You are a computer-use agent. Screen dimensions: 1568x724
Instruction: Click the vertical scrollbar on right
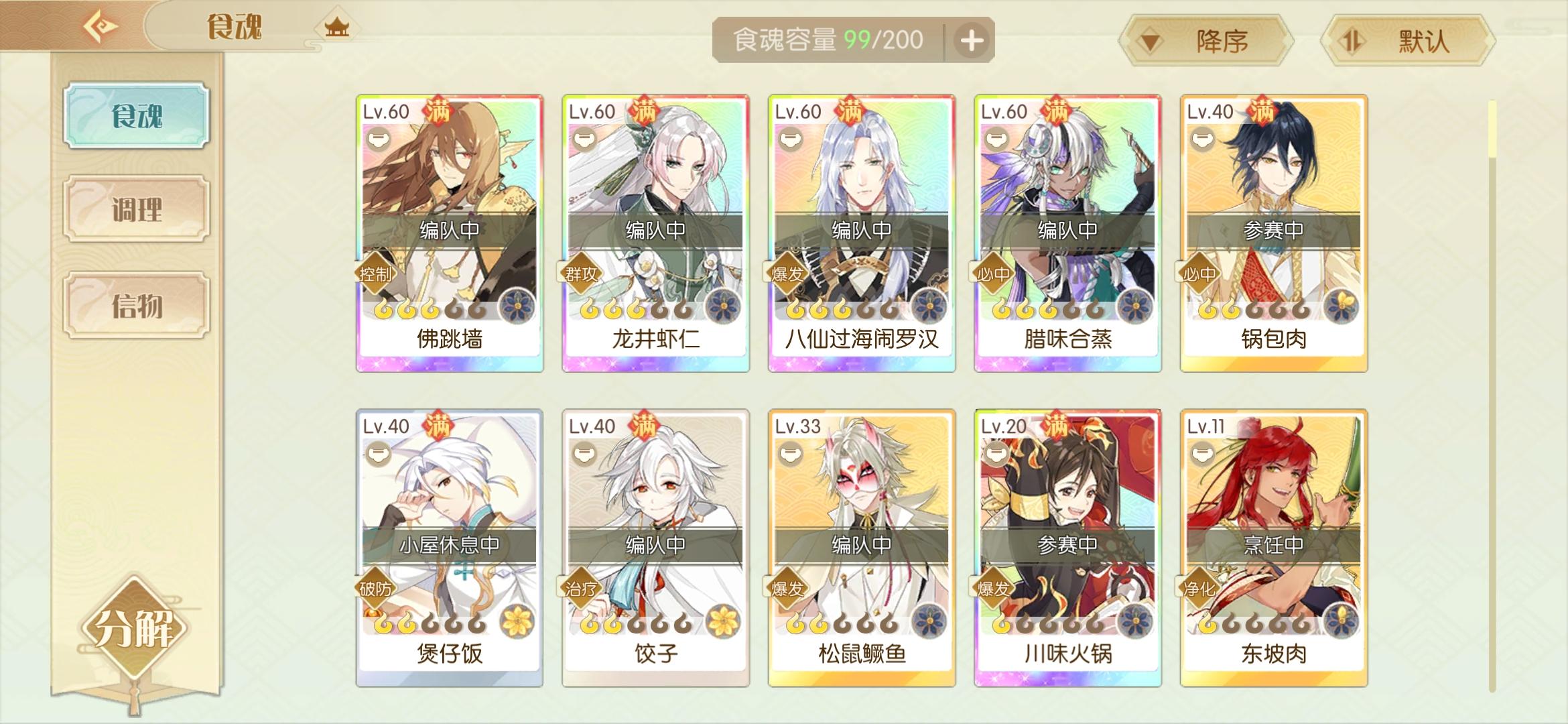[x=1492, y=396]
